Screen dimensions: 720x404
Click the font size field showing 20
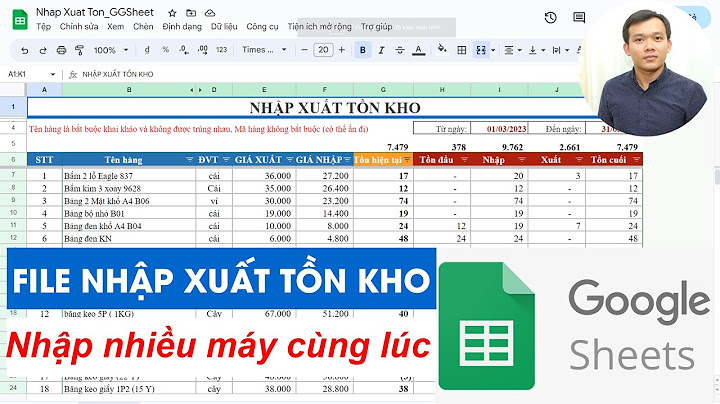point(323,50)
